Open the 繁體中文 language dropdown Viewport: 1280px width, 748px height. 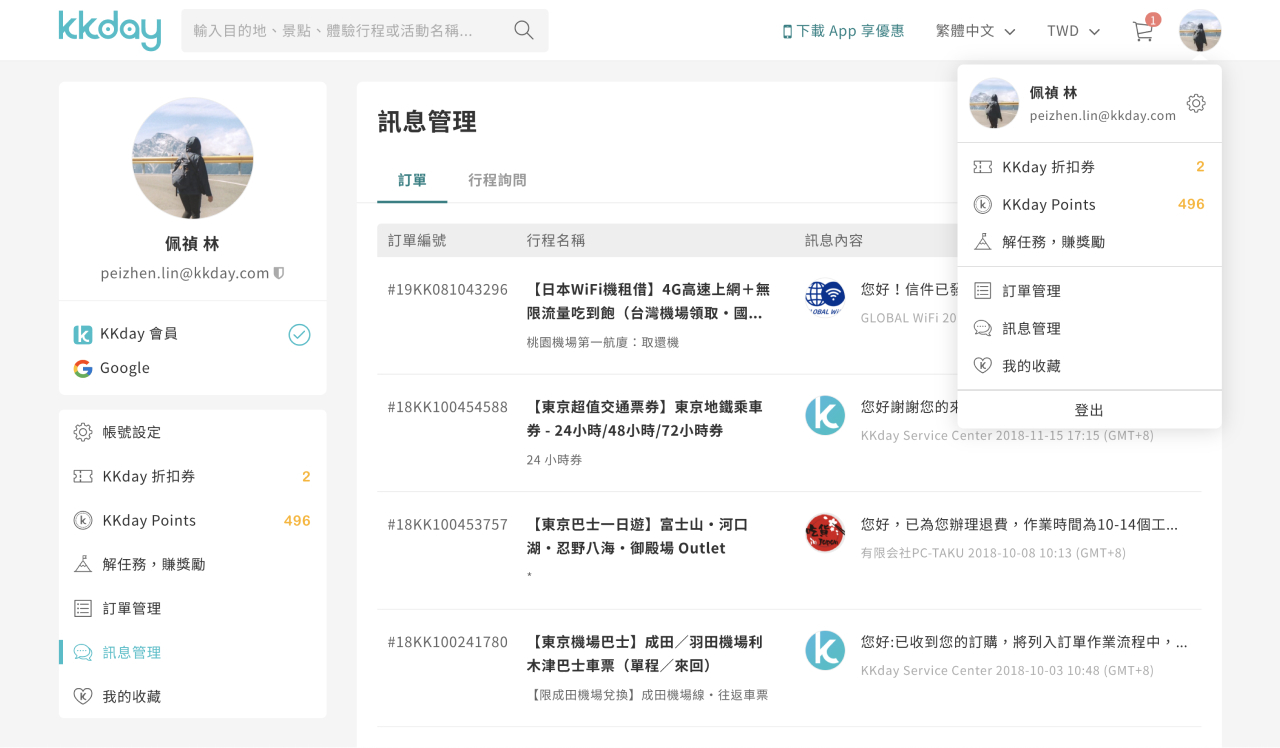coord(975,31)
